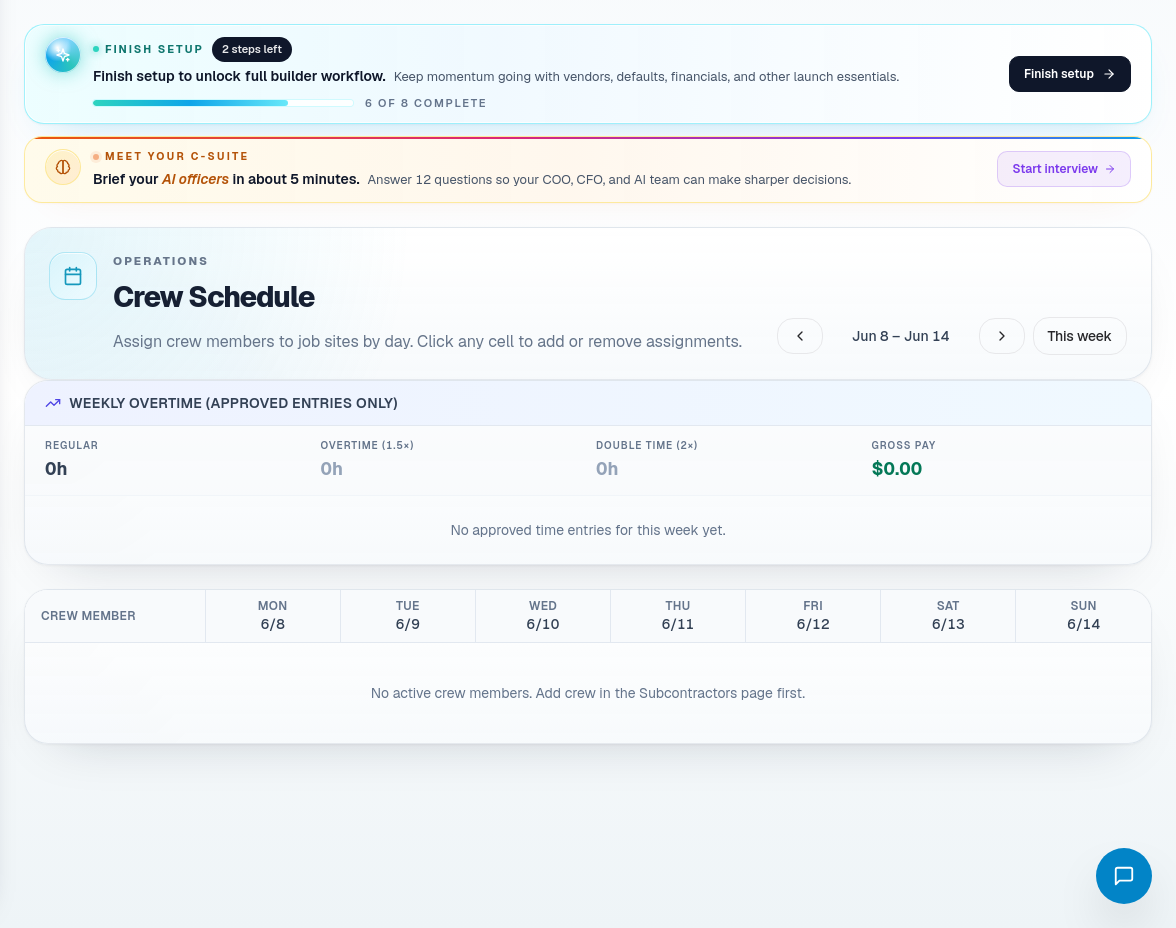Click the FINISH SETUP label

[154, 50]
